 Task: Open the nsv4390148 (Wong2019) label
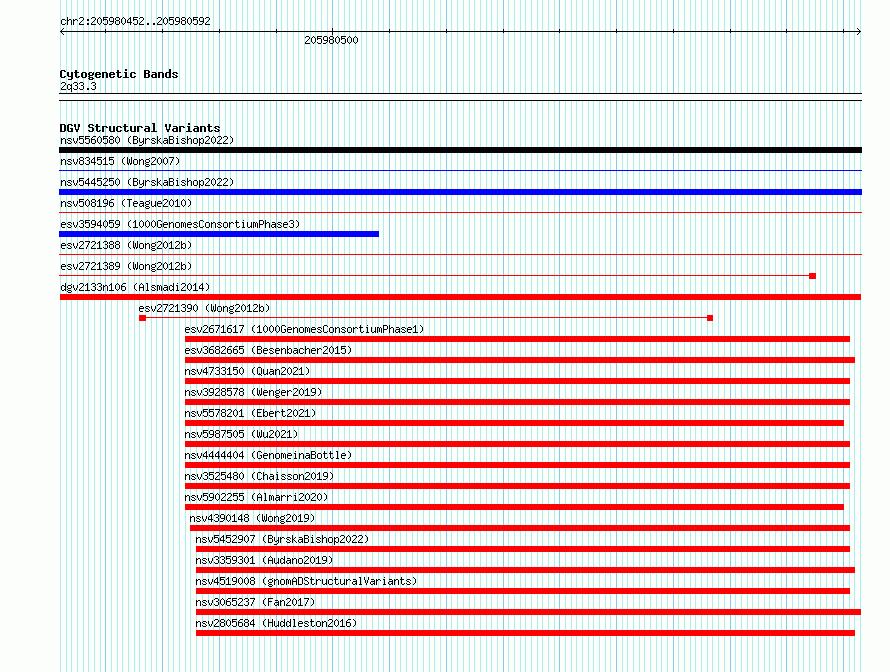click(x=252, y=518)
